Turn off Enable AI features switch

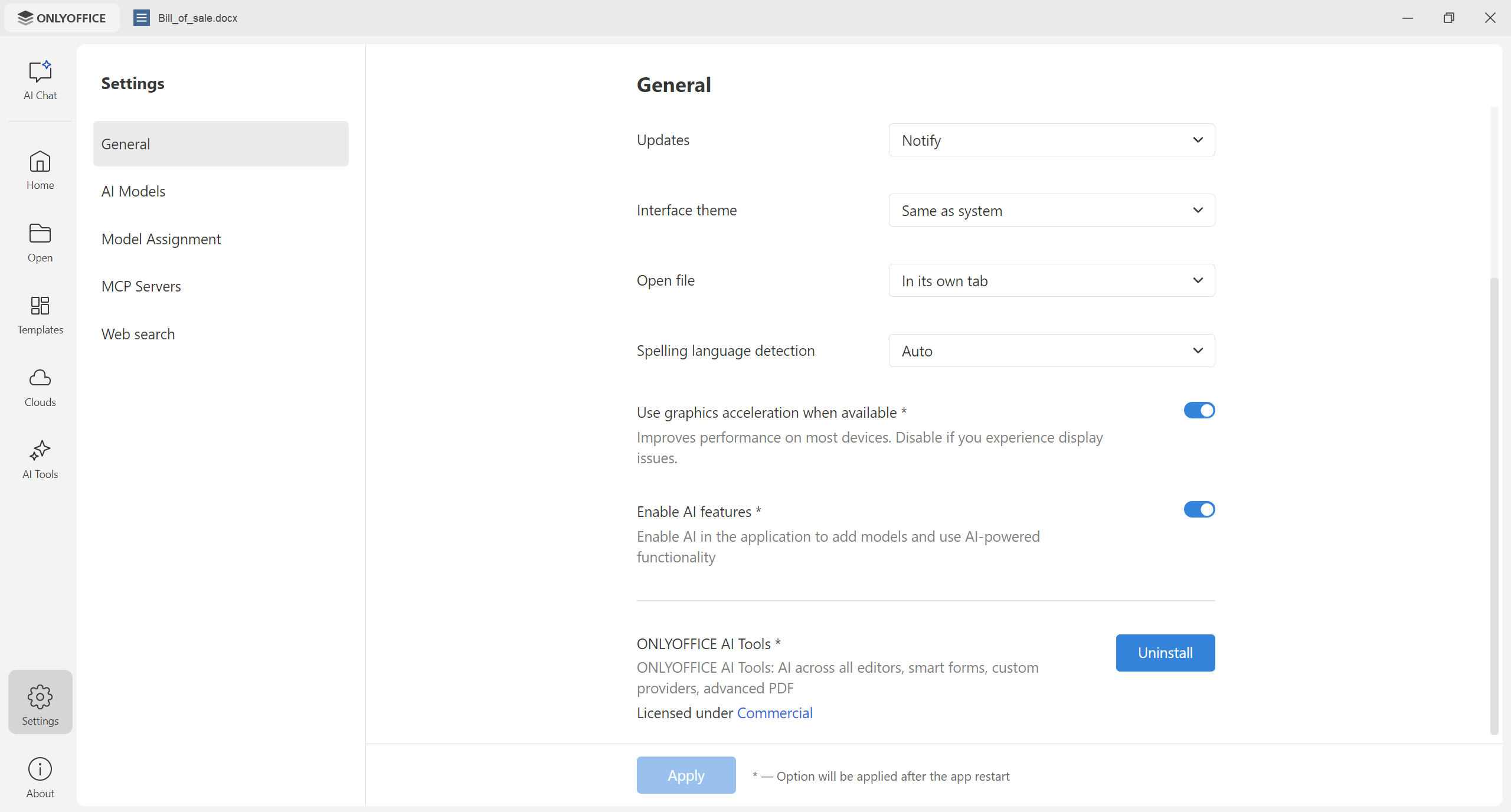[x=1199, y=510]
